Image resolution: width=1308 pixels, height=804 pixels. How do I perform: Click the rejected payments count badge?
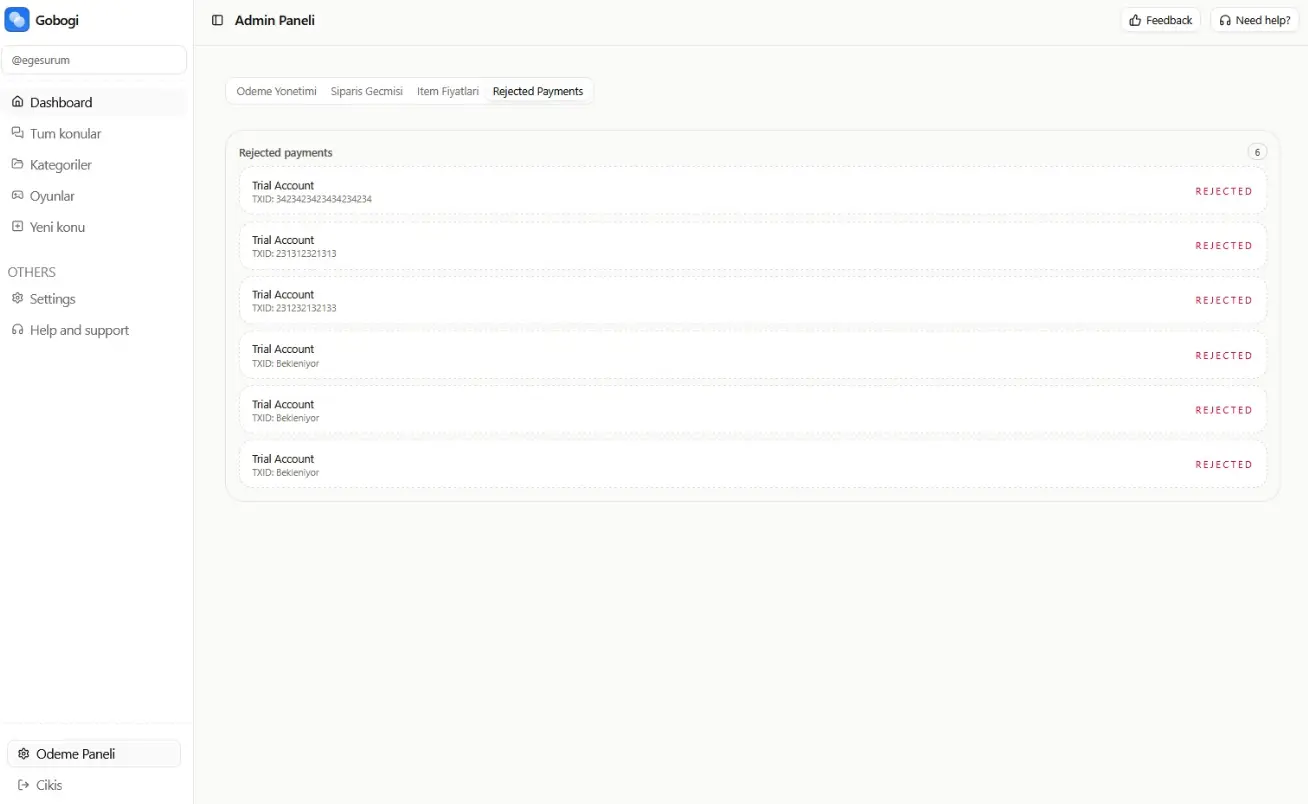[1257, 152]
